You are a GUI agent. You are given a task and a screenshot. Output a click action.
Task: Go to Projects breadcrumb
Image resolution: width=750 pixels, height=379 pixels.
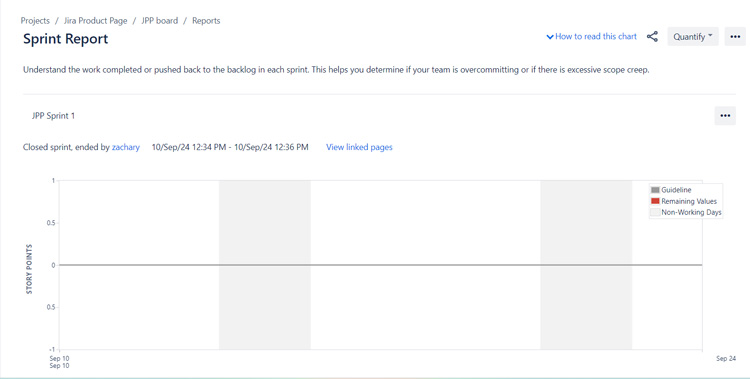click(35, 21)
